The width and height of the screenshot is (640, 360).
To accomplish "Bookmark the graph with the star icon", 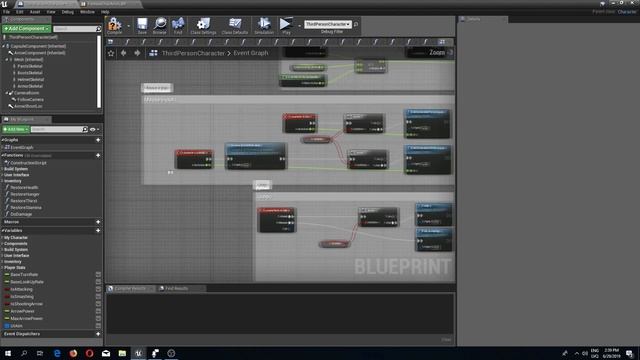I will coord(111,53).
